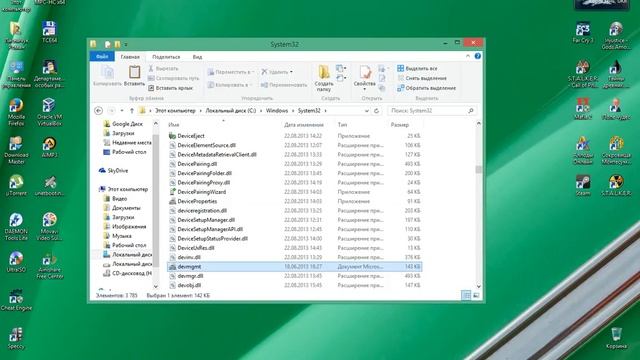Click Вставить ярлык (Paste shortcut)

click(x=170, y=88)
